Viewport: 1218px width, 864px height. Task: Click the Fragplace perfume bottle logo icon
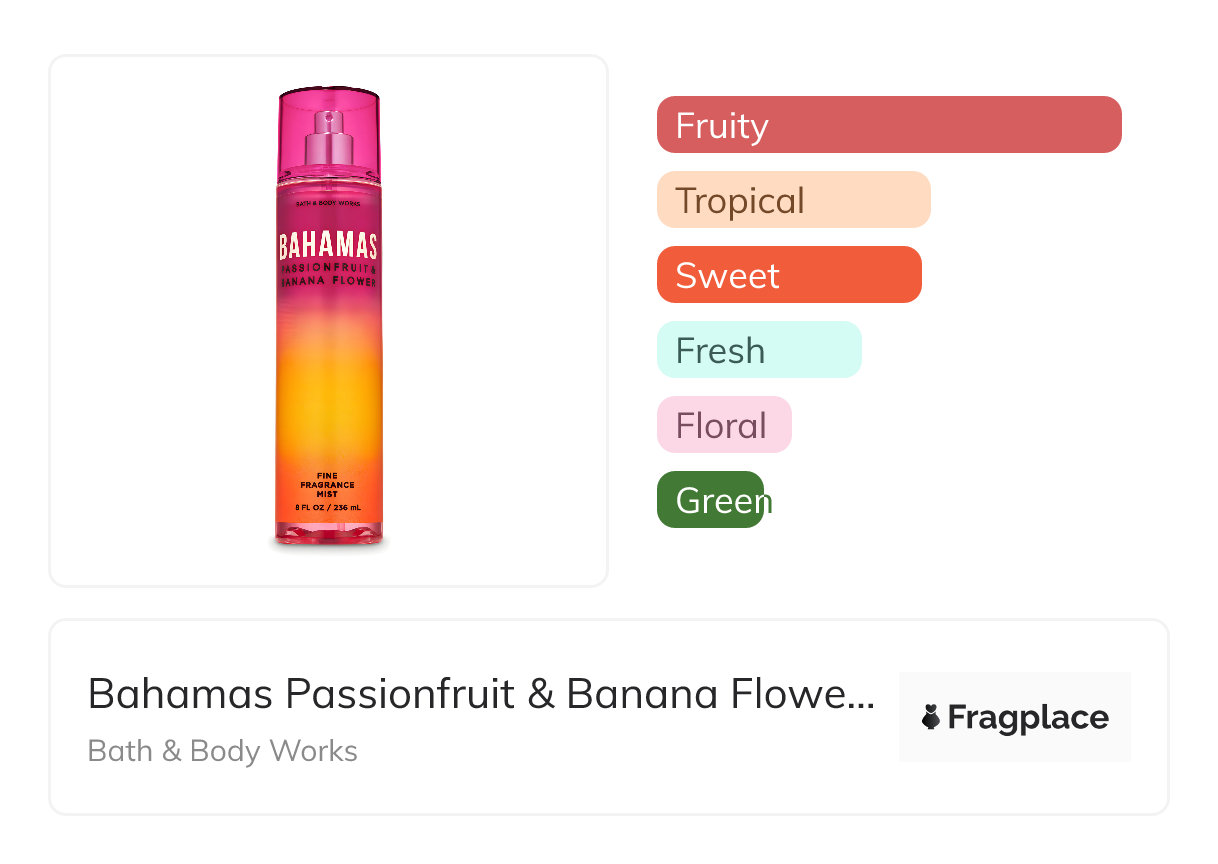click(931, 717)
